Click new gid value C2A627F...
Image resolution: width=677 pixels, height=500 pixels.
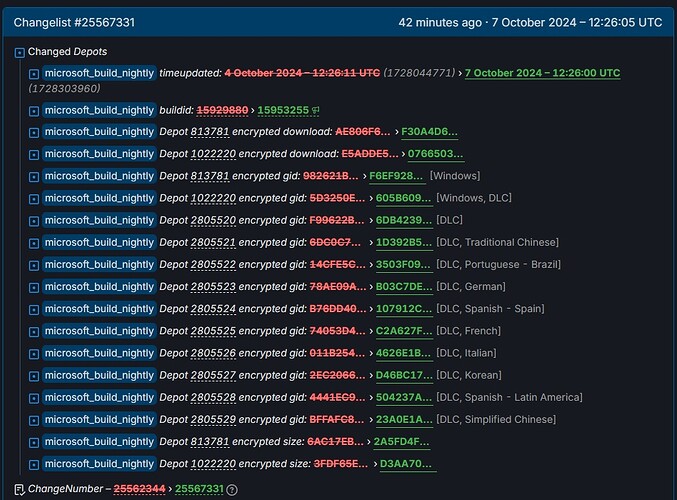coord(404,331)
